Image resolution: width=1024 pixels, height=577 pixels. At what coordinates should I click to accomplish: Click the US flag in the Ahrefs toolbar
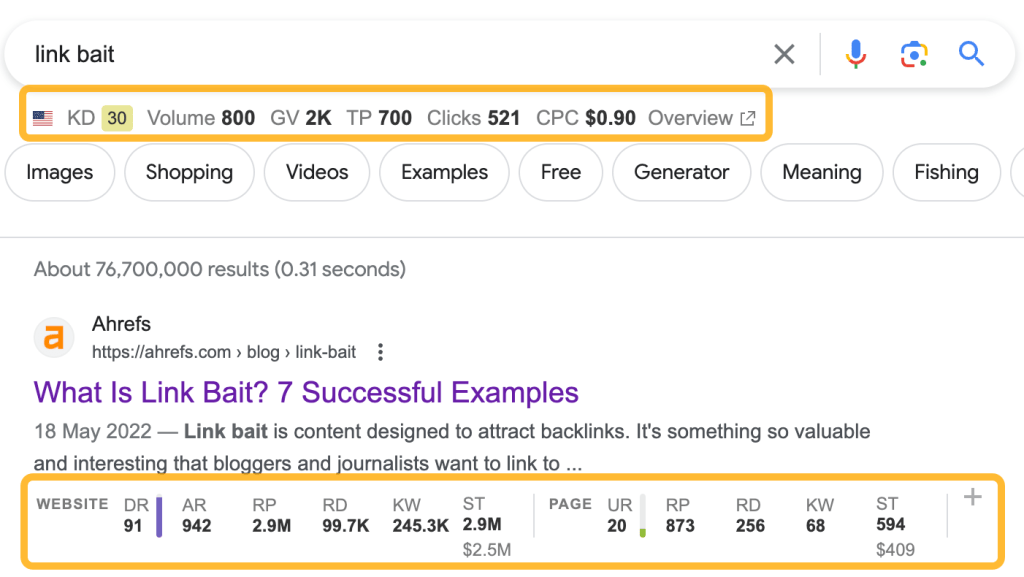point(41,117)
